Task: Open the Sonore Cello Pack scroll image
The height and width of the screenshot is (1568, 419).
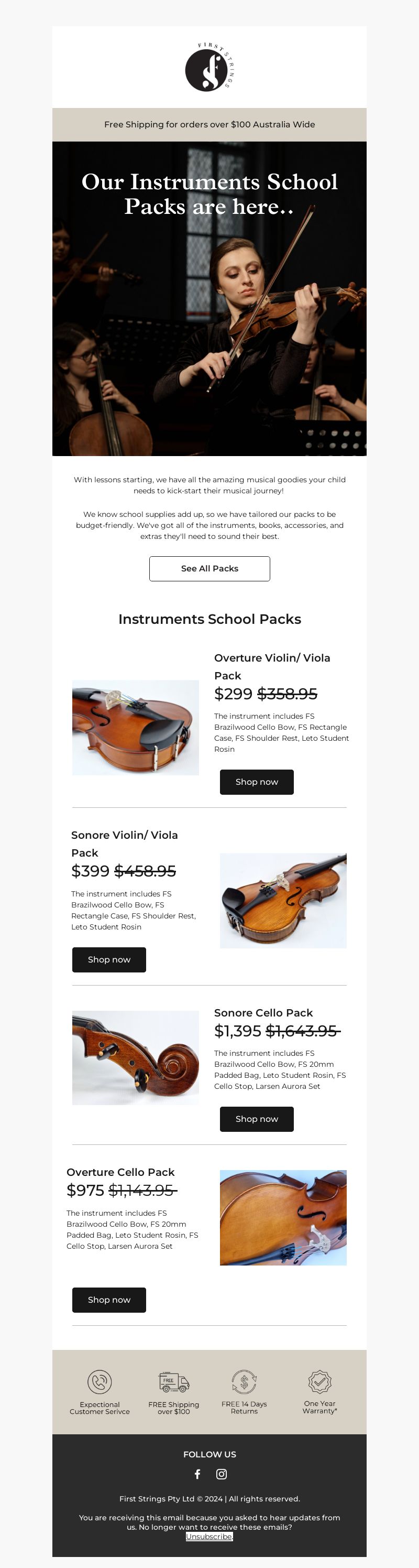Action: (136, 1058)
